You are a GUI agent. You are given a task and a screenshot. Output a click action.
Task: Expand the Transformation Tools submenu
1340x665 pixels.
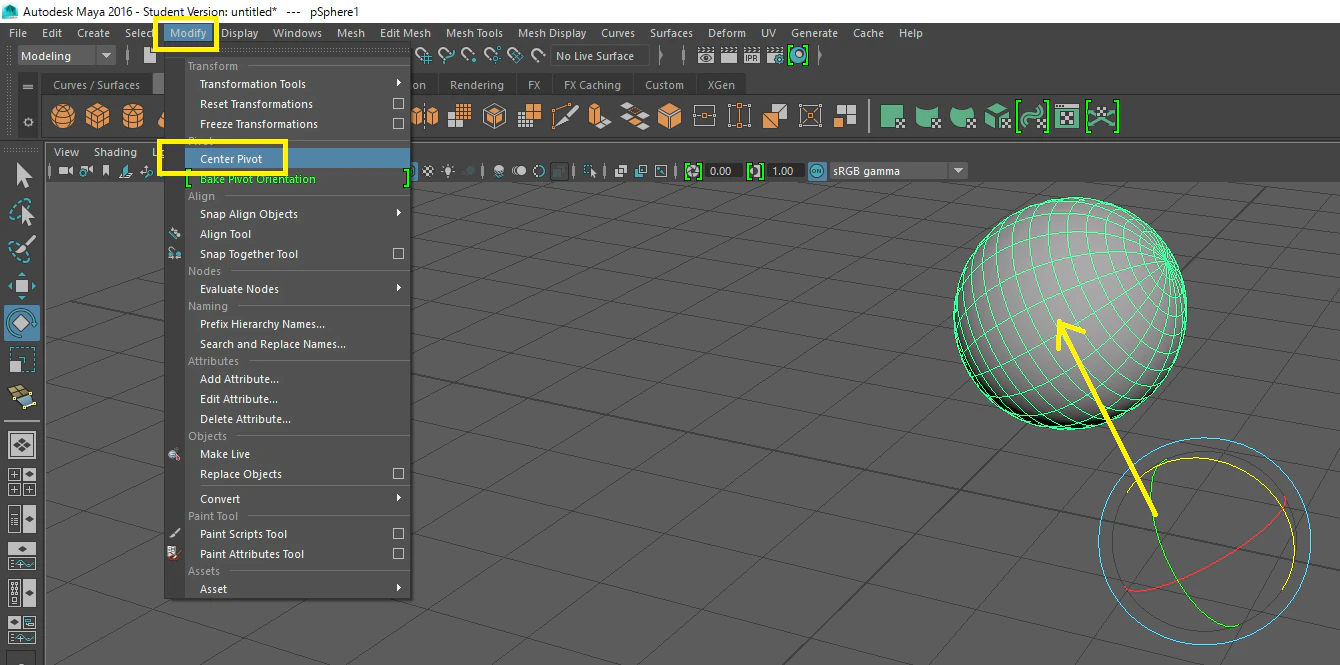pyautogui.click(x=298, y=84)
